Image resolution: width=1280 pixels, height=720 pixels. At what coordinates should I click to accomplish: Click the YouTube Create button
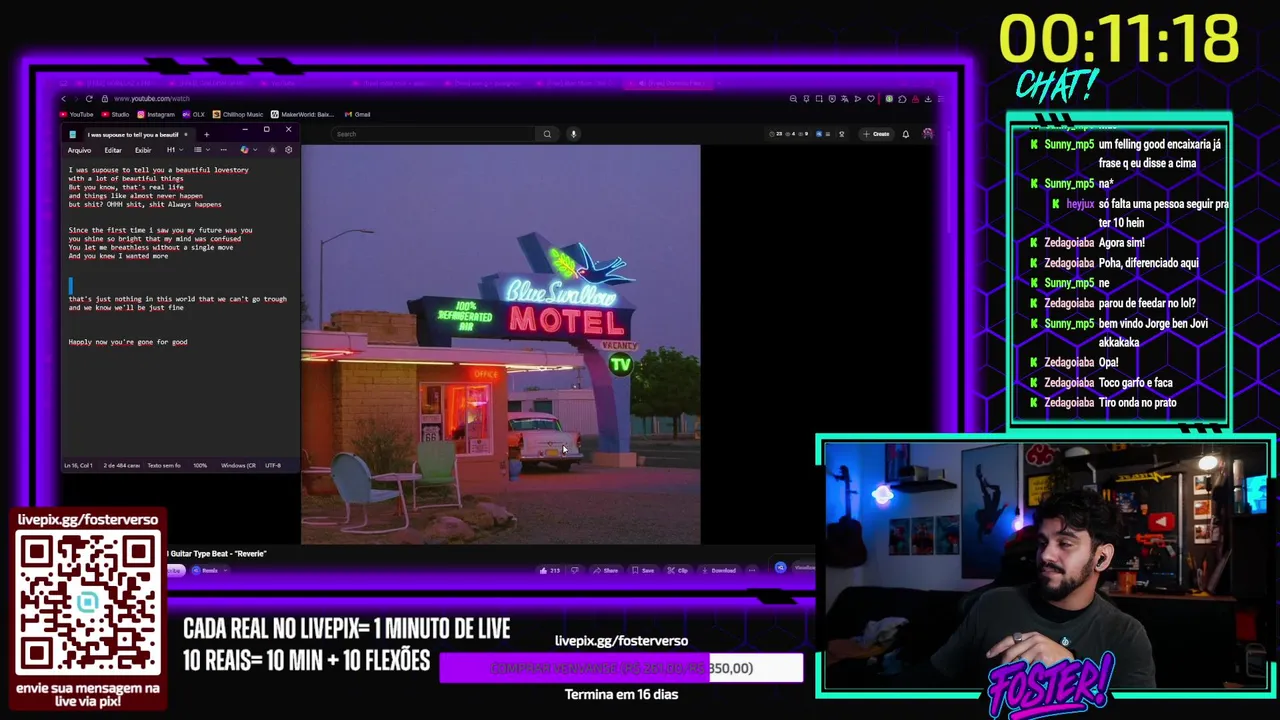pyautogui.click(x=879, y=134)
